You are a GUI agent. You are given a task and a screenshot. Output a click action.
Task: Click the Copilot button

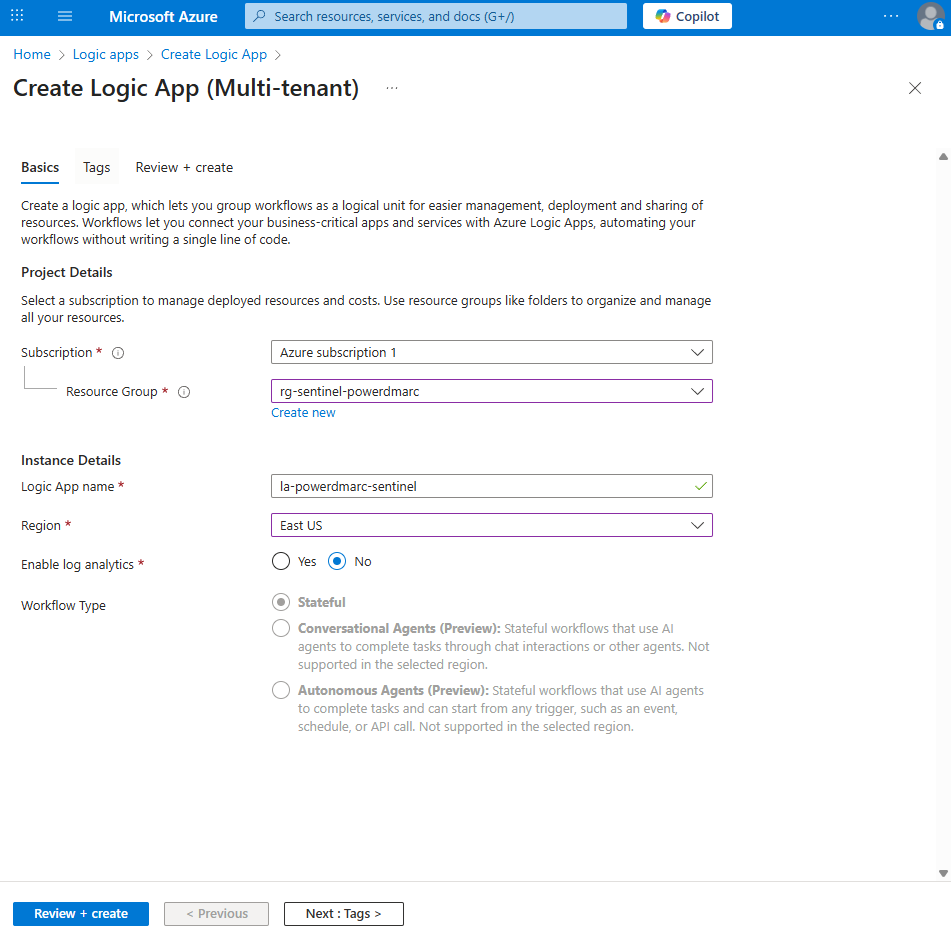(x=687, y=16)
